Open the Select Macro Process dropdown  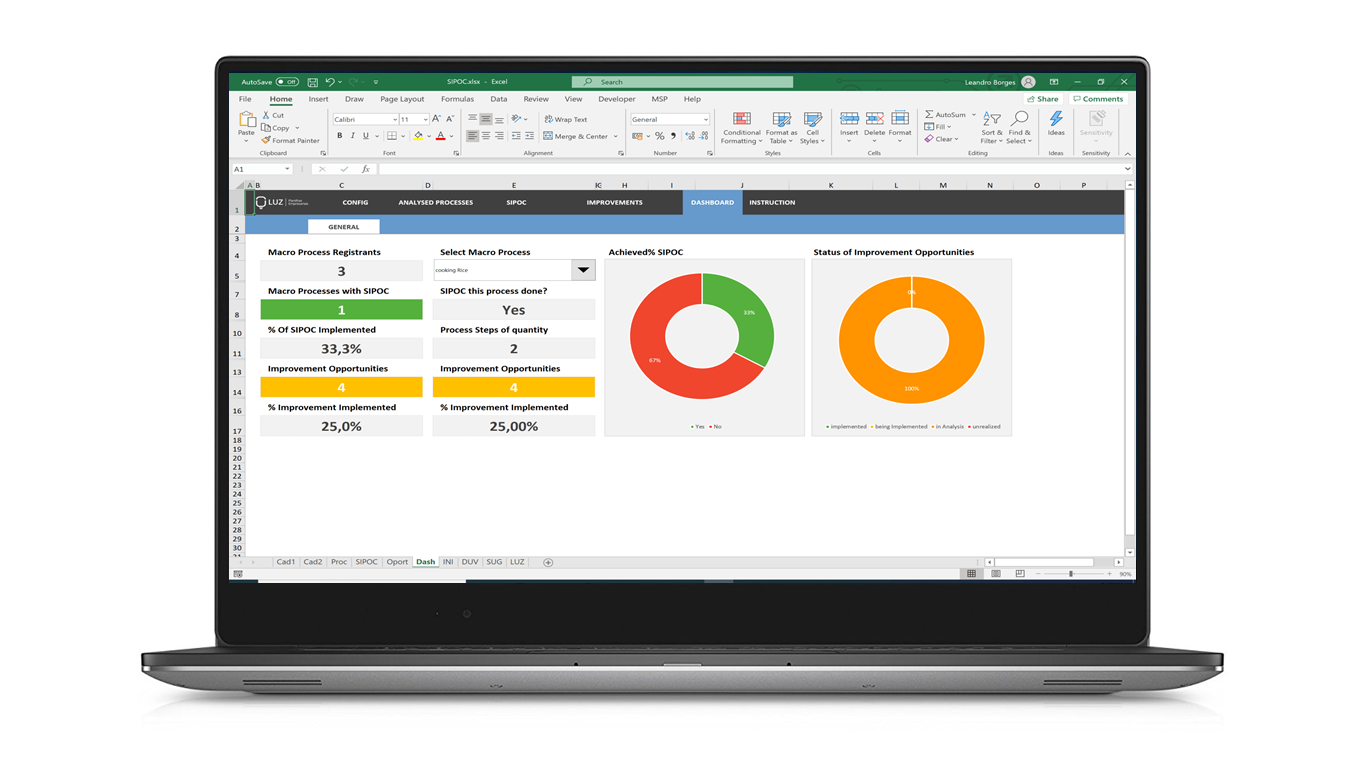tap(583, 269)
